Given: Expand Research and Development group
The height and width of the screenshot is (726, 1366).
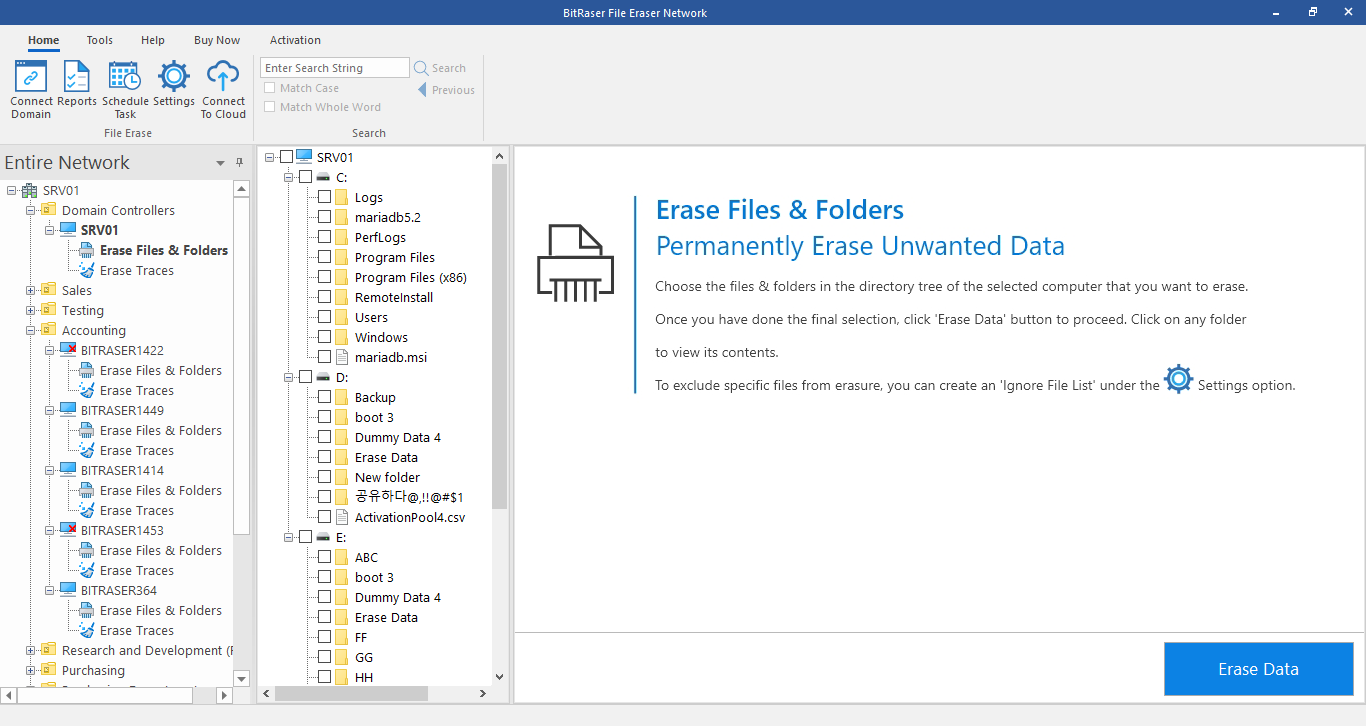Looking at the screenshot, I should (x=31, y=650).
